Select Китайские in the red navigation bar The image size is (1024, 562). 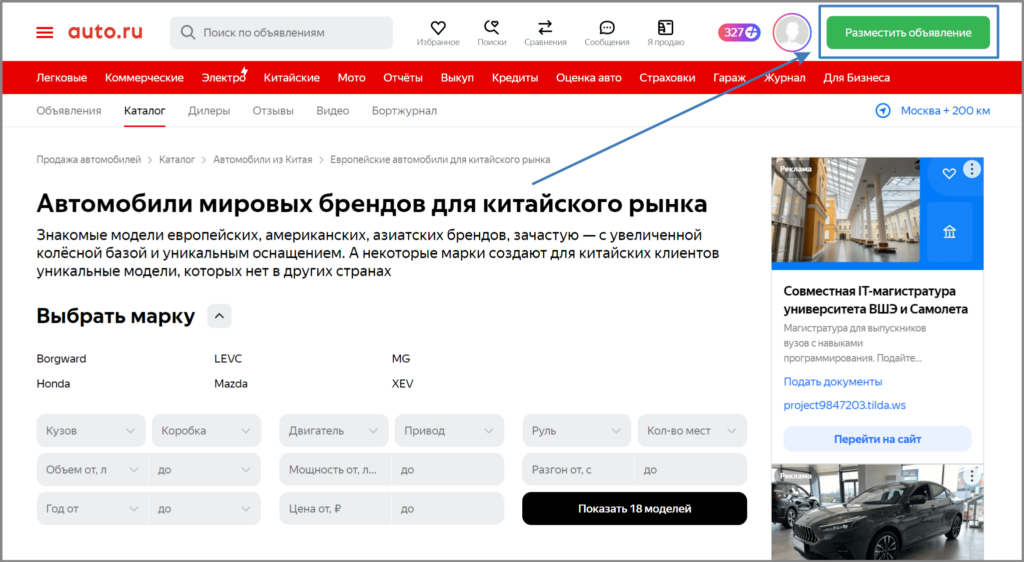292,77
